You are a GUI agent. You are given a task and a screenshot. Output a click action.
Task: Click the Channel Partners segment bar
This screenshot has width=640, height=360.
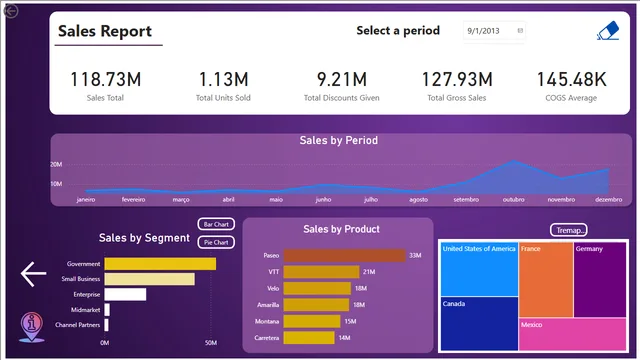(107, 325)
